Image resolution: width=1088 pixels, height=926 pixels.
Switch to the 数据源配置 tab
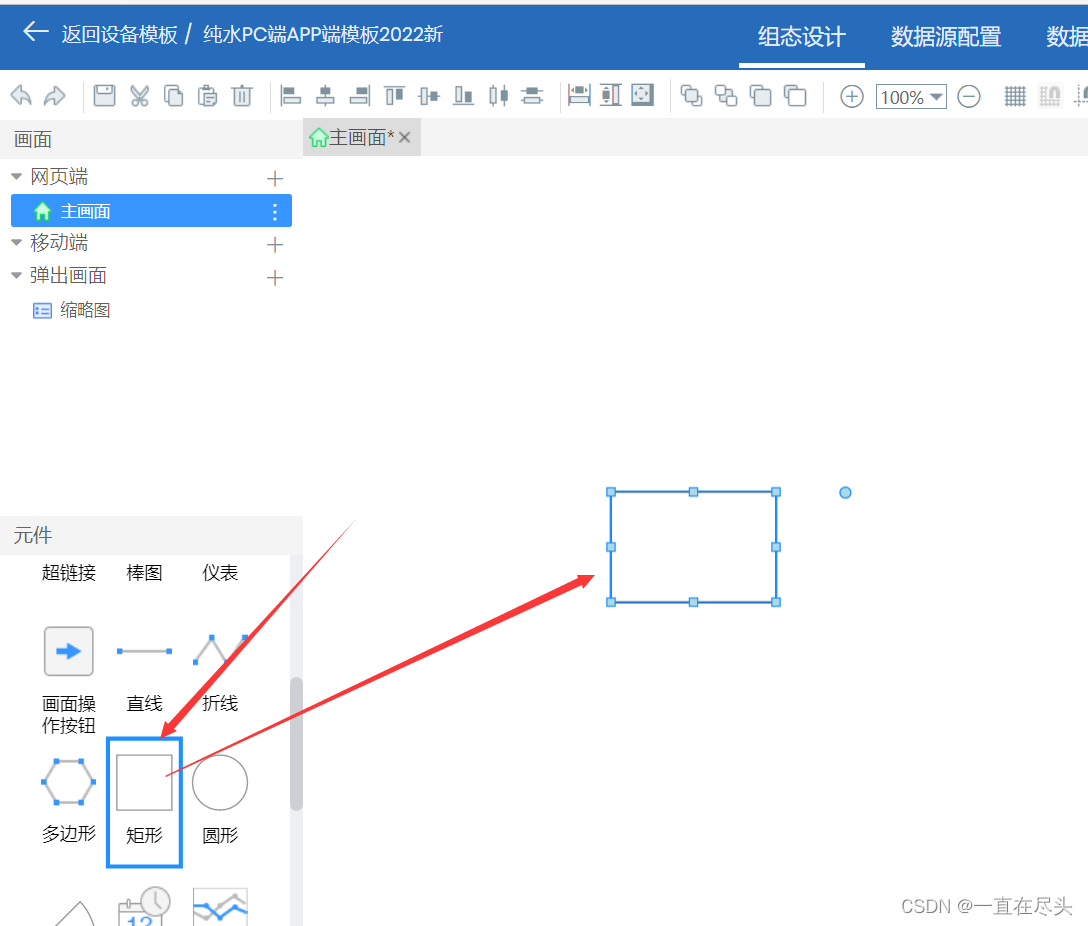[x=945, y=37]
